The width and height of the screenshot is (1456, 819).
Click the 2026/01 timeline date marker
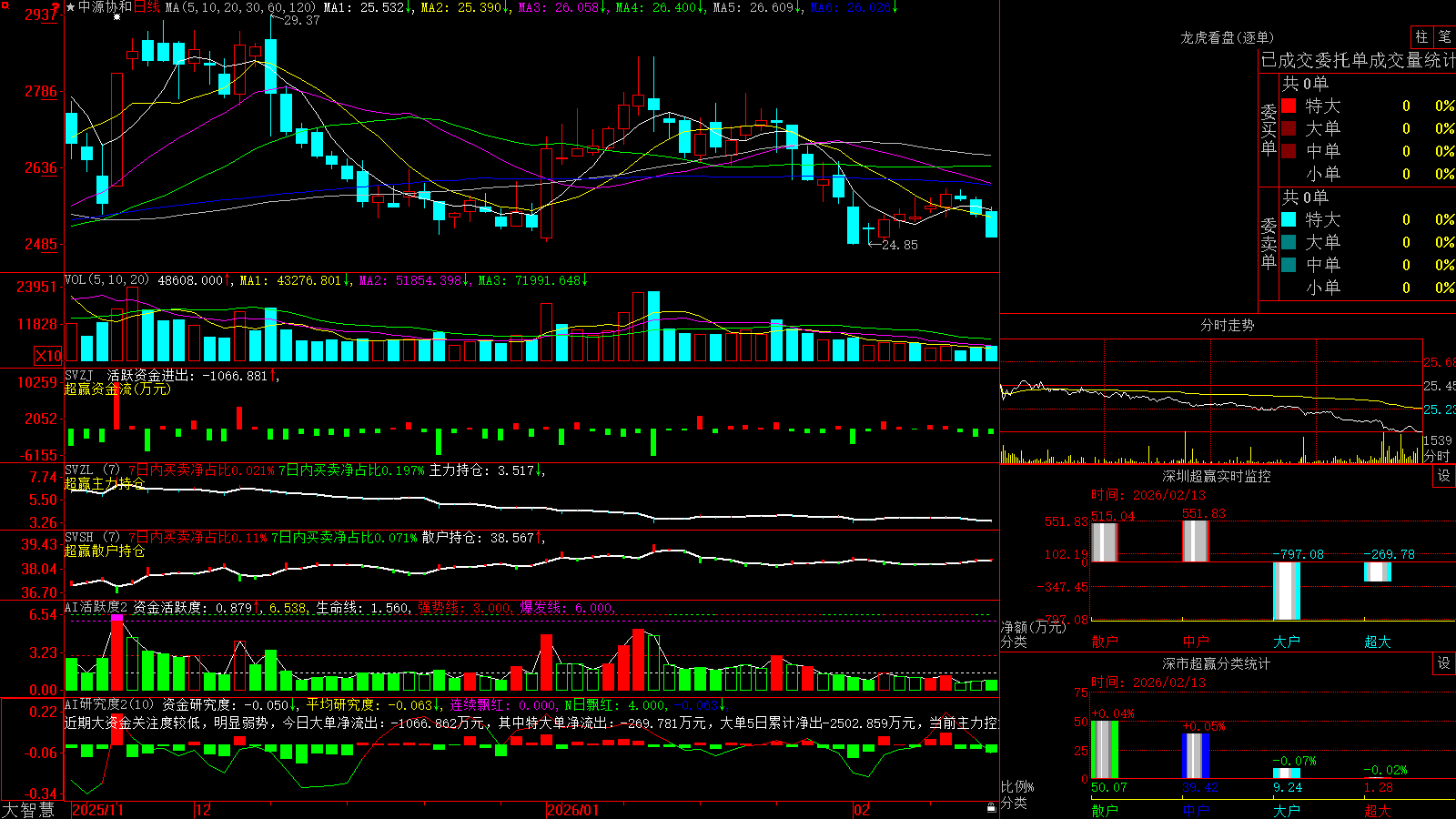[572, 810]
